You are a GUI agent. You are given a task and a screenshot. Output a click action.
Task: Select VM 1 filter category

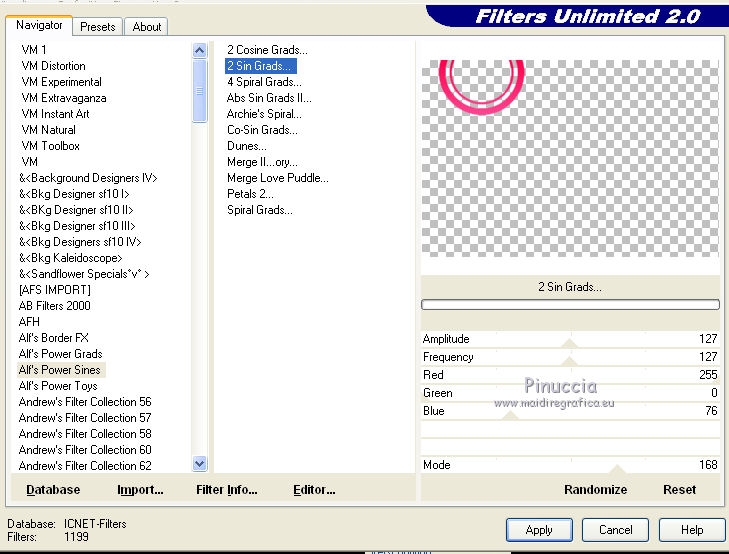click(33, 50)
